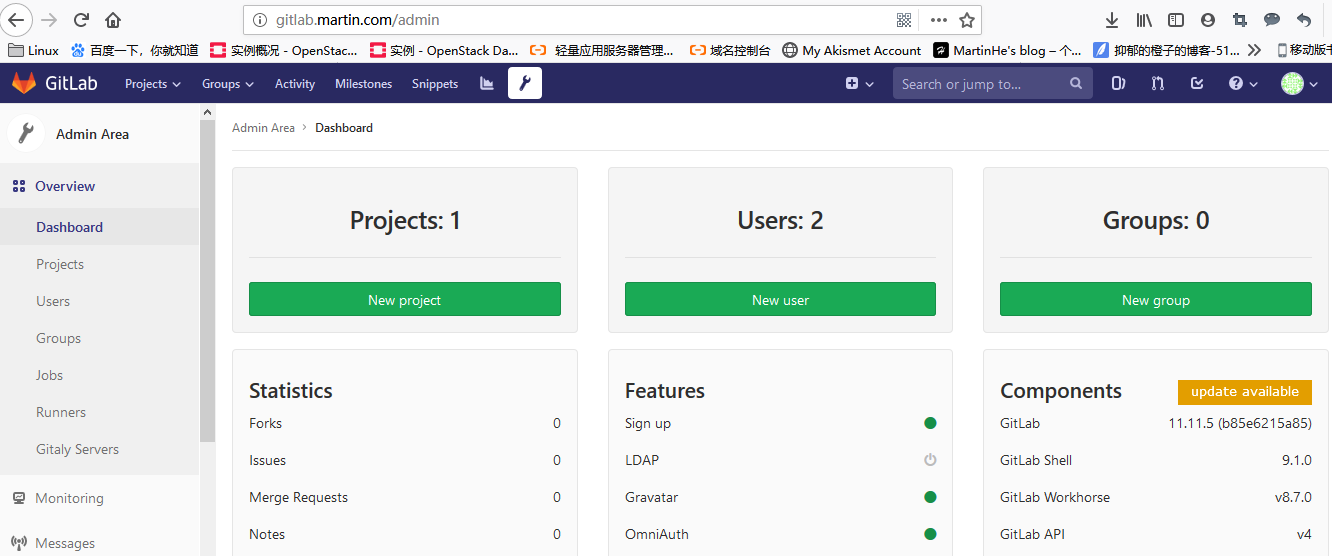Open the Todos checkmark icon

point(1197,84)
